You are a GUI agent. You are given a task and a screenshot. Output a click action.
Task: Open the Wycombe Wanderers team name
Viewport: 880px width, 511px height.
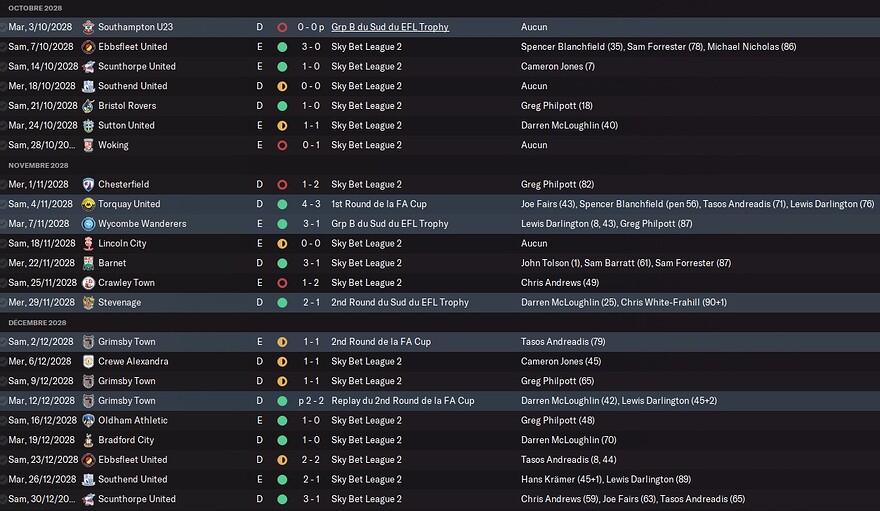[142, 223]
